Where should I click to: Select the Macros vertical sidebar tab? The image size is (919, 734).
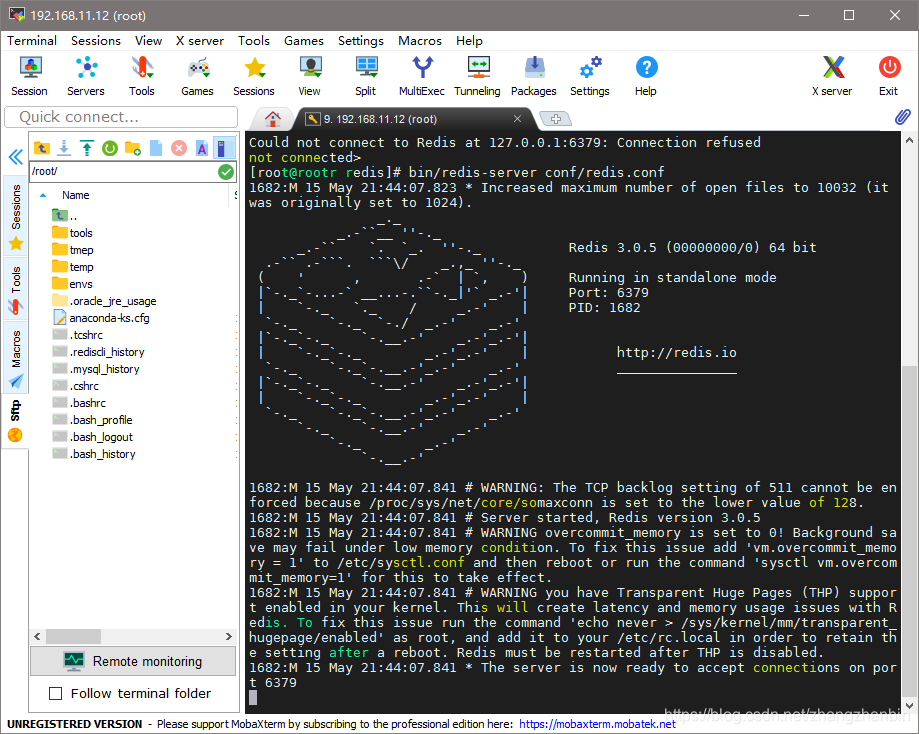tap(16, 358)
